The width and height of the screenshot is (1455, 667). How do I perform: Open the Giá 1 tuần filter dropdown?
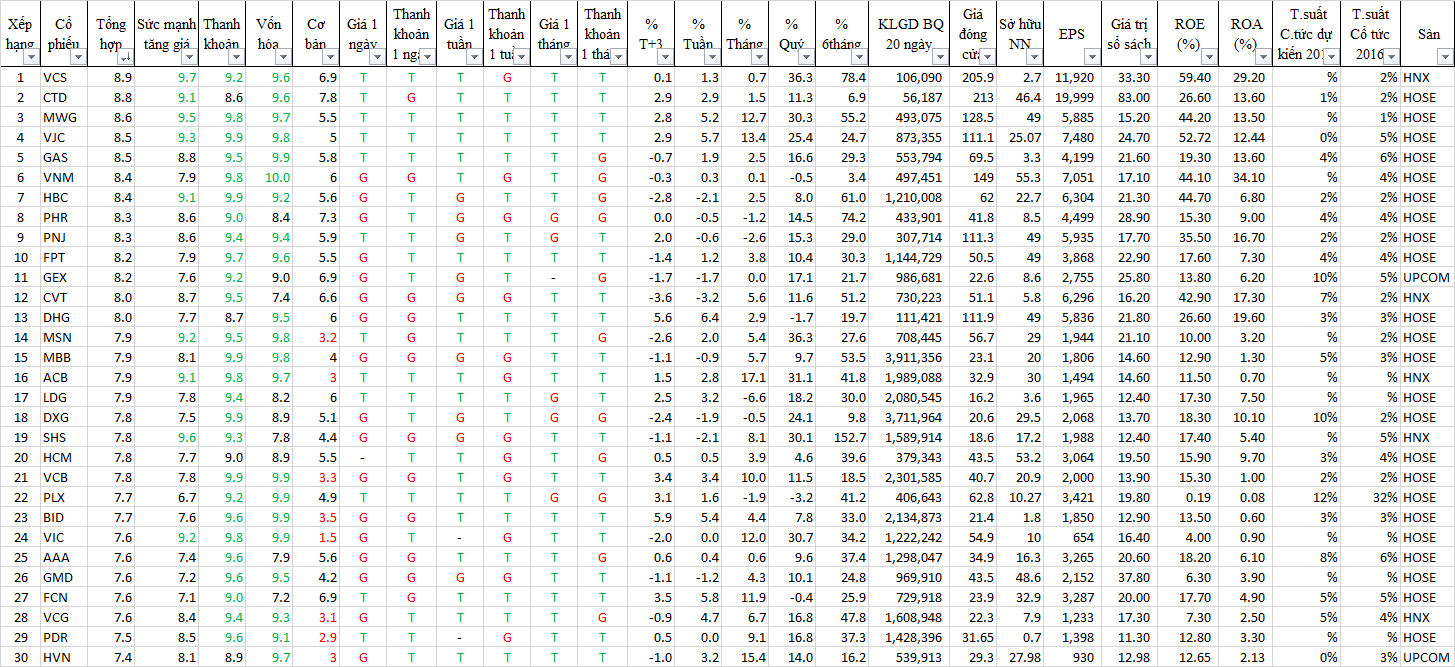point(473,58)
